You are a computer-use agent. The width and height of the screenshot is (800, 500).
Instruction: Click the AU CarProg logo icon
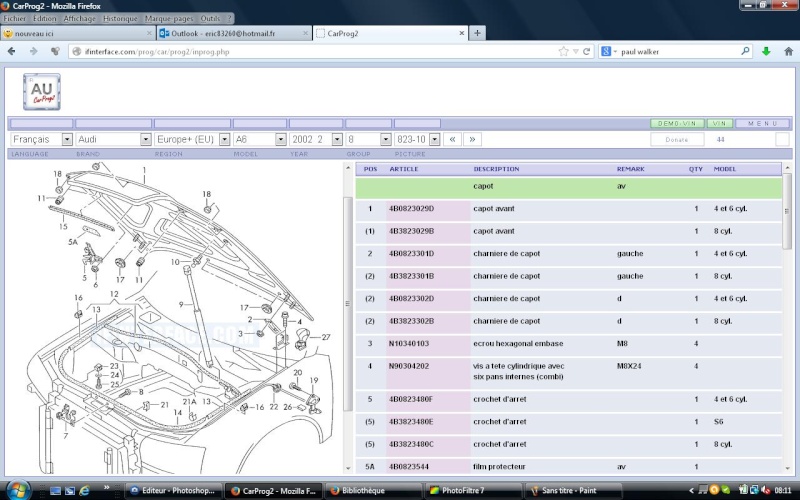click(42, 92)
